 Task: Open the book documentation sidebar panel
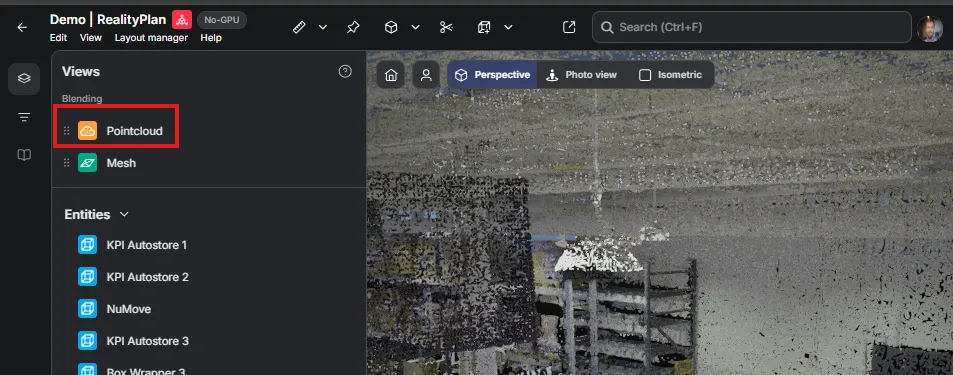24,156
